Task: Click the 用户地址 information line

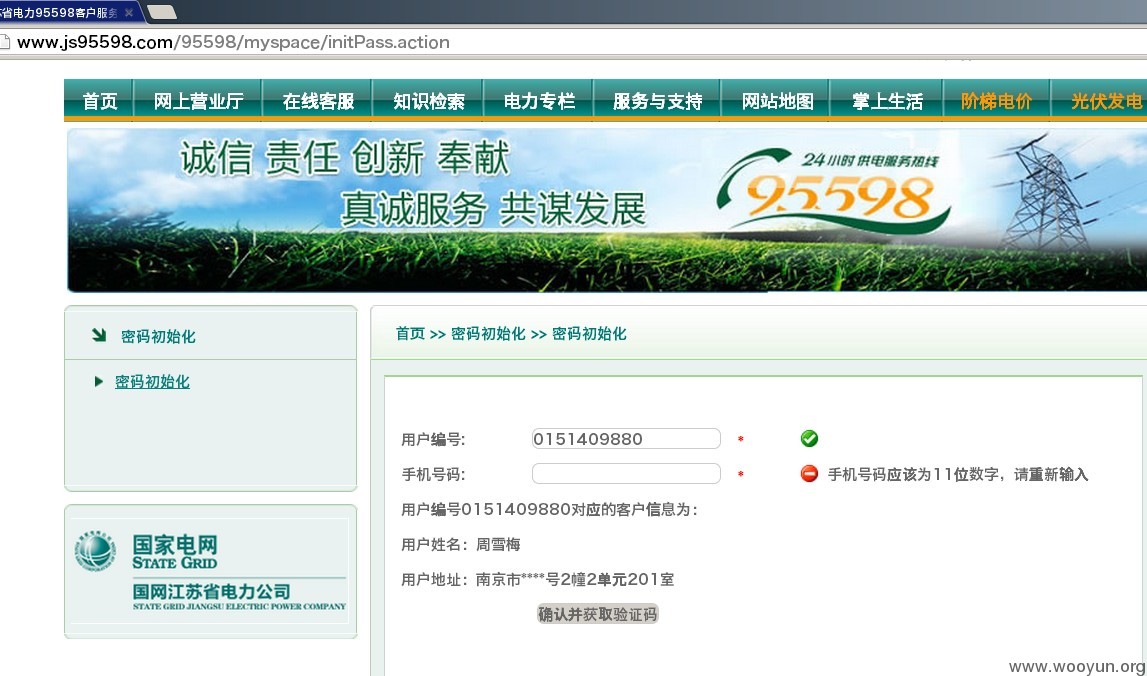Action: tap(538, 579)
